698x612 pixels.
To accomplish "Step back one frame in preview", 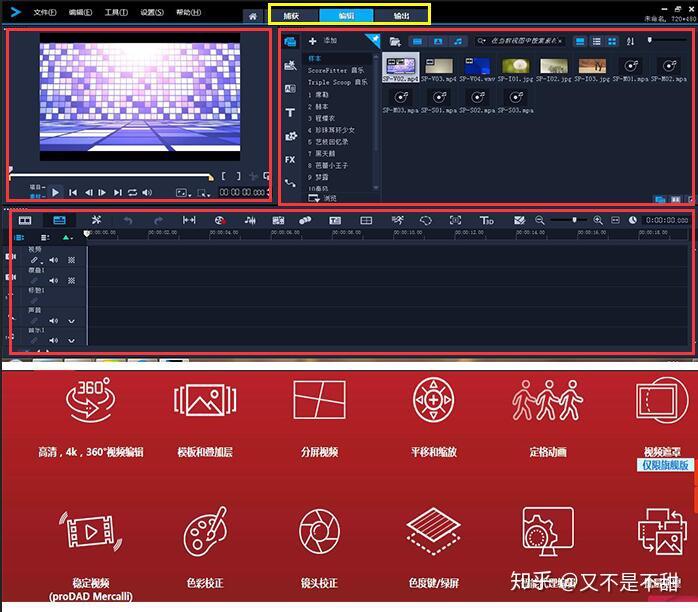I will pyautogui.click(x=89, y=192).
